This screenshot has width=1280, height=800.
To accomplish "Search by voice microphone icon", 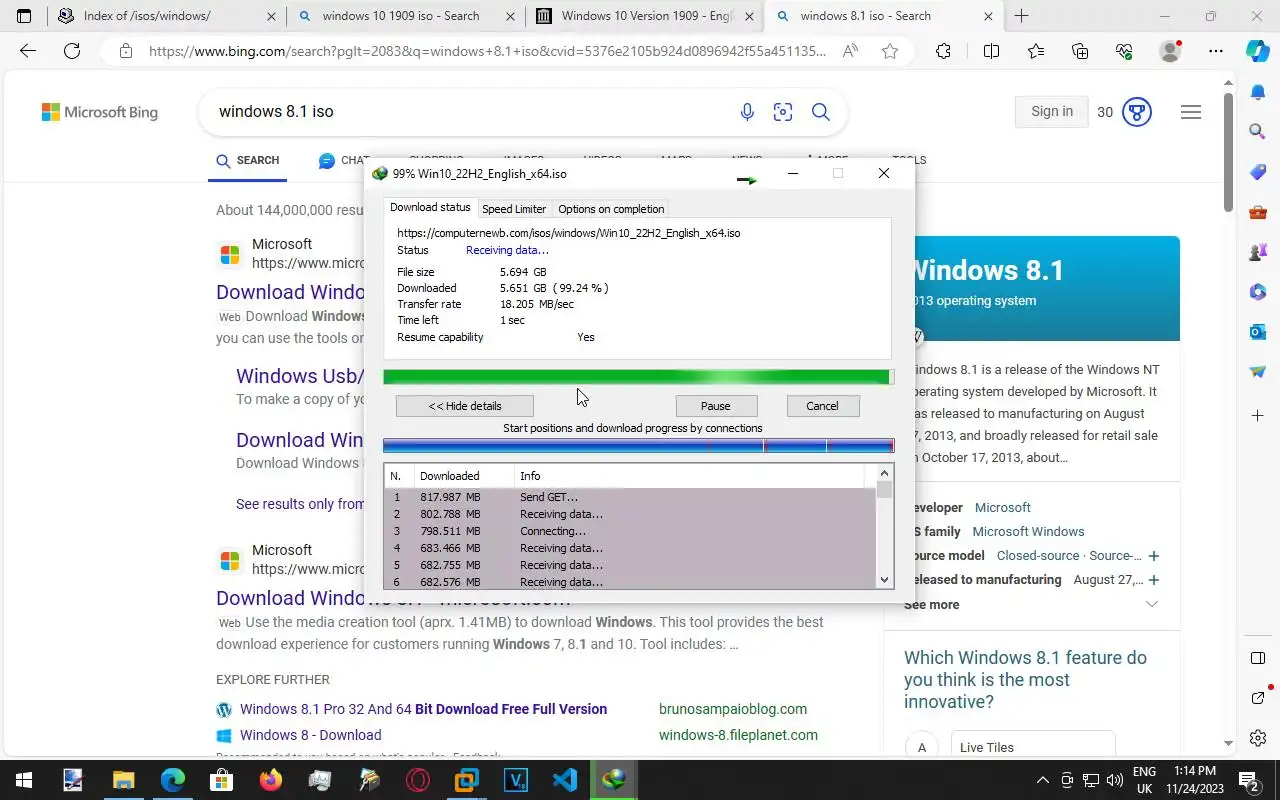I will pos(747,112).
